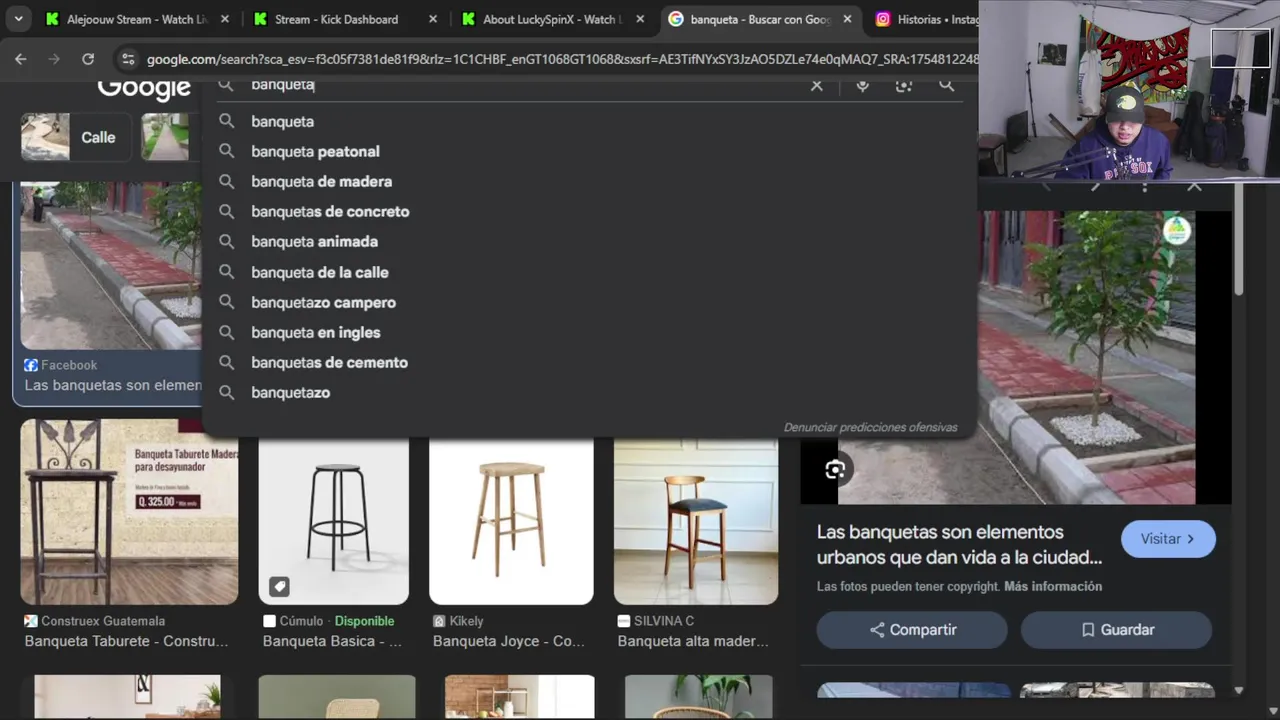Click the 'SILVINA C' source name
1280x720 pixels.
664,621
